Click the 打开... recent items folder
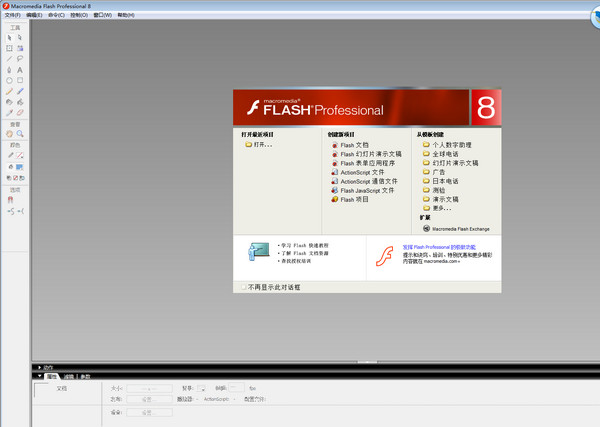 [x=262, y=145]
